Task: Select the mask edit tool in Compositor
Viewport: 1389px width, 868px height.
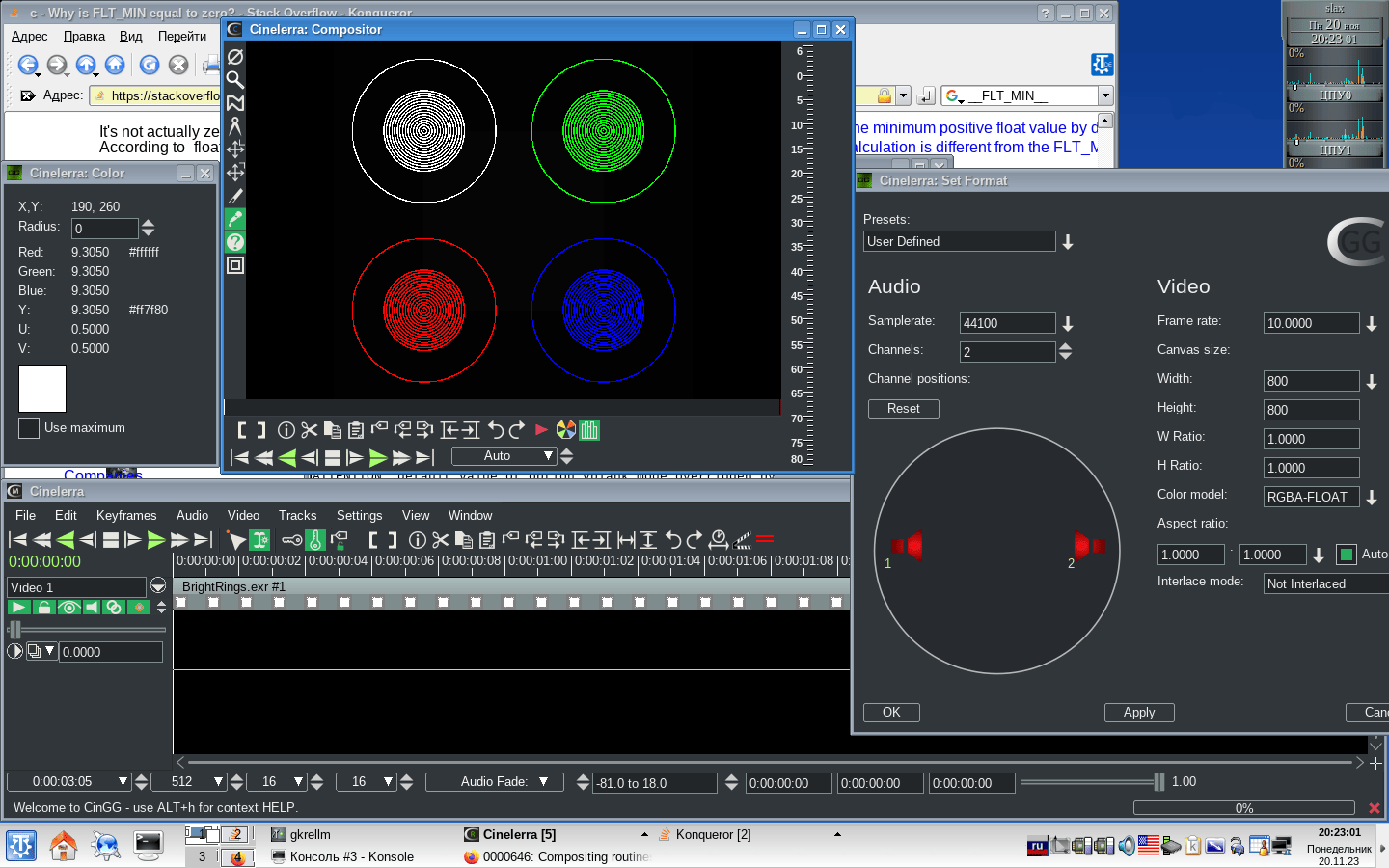Action: (235, 103)
